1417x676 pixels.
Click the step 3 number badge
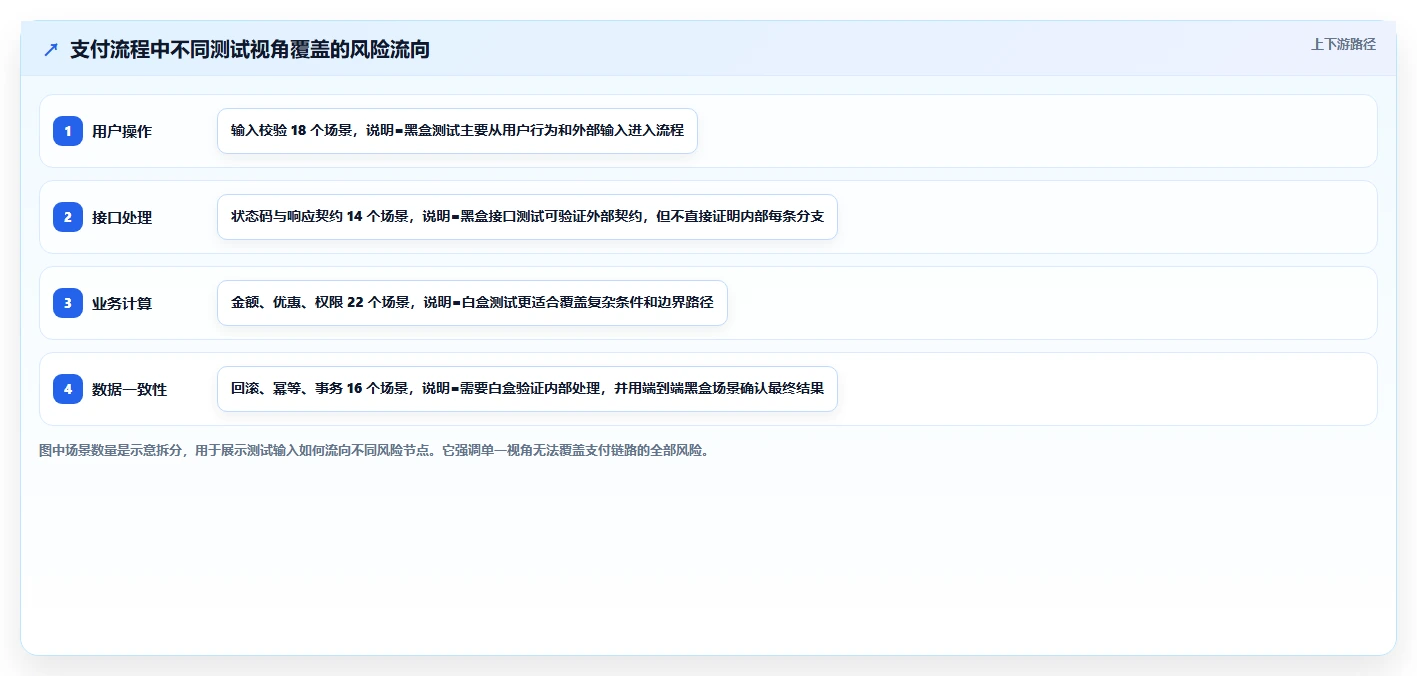pos(68,303)
